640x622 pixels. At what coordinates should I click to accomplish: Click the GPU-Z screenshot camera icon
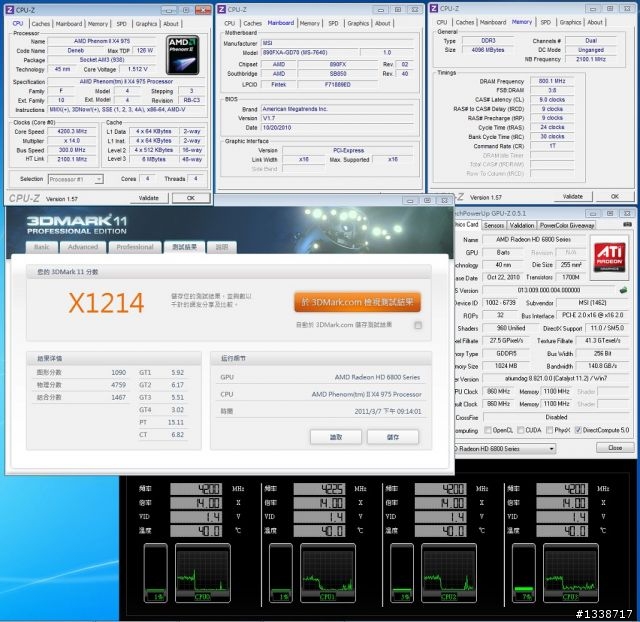coord(627,224)
